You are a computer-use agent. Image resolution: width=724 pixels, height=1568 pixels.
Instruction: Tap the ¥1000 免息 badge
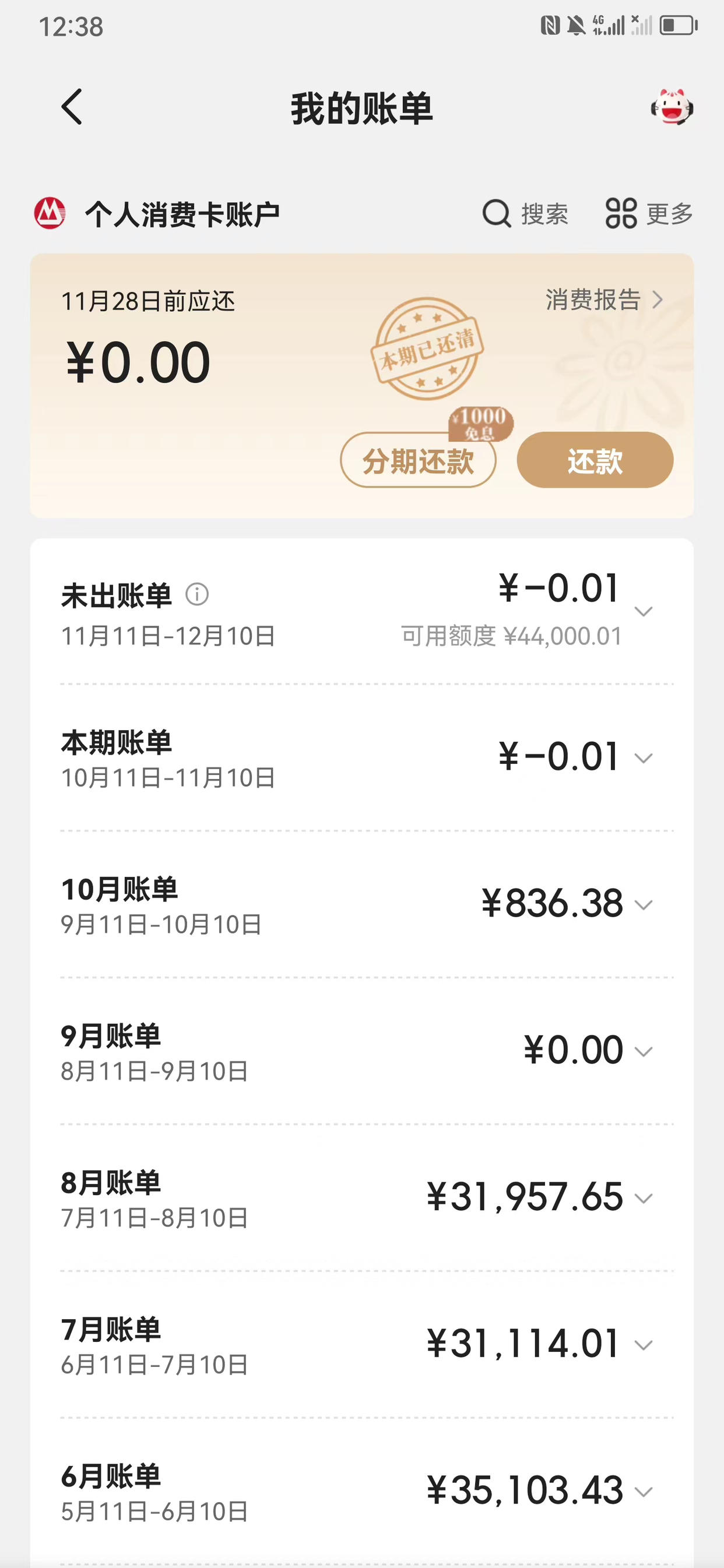481,423
